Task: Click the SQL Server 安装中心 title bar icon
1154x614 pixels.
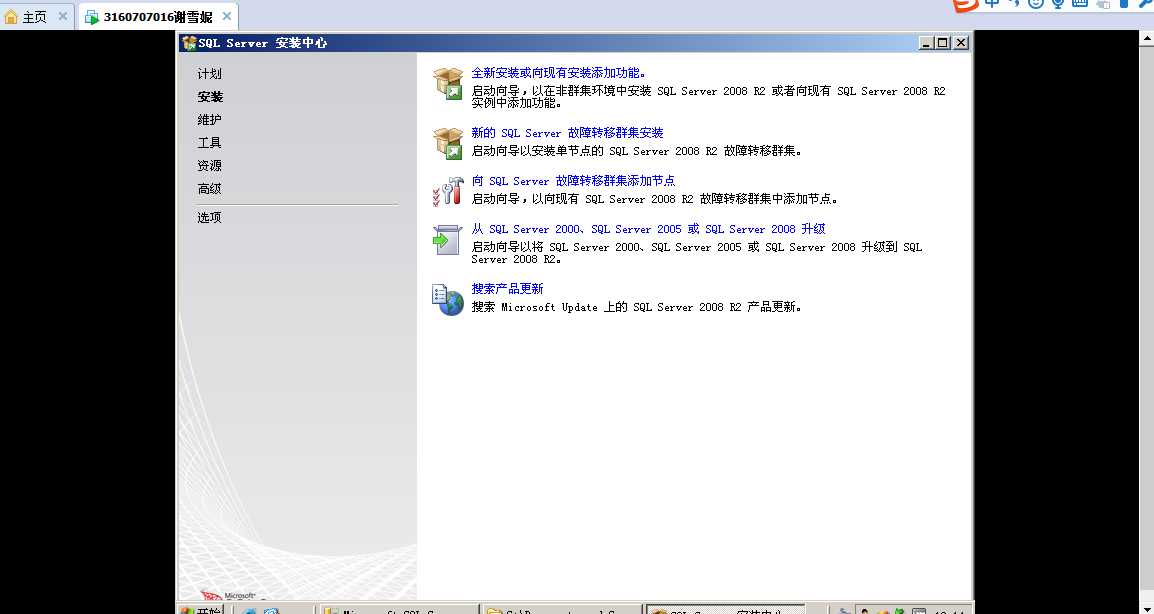Action: pos(189,43)
